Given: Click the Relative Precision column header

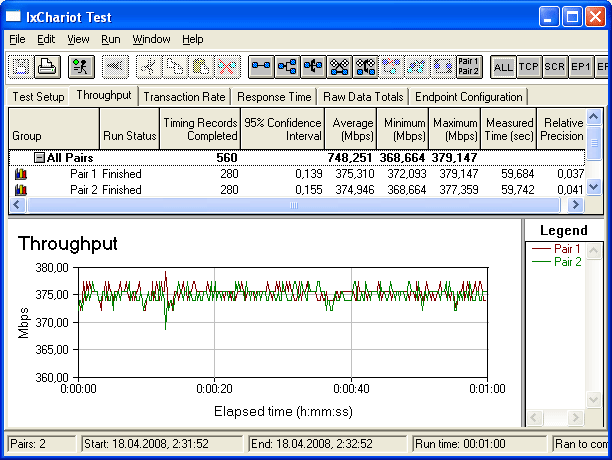Looking at the screenshot, I should pos(561,129).
